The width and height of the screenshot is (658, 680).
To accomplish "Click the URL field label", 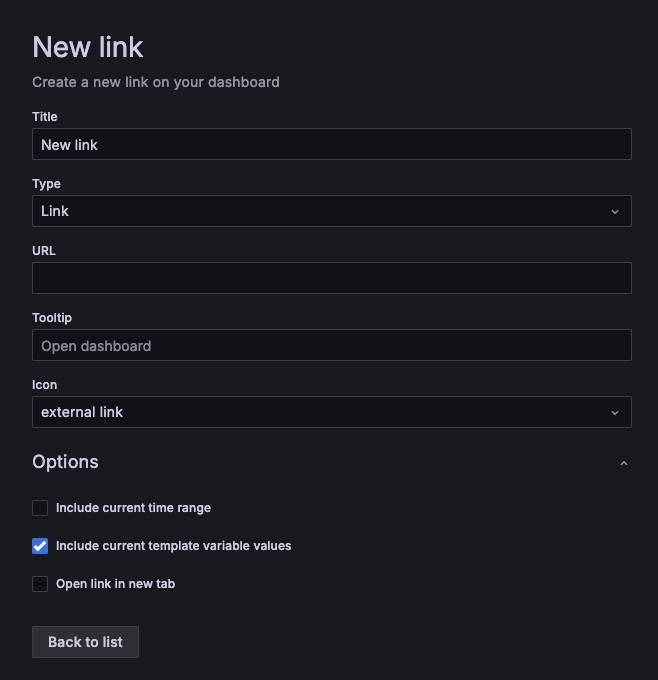I will 44,251.
